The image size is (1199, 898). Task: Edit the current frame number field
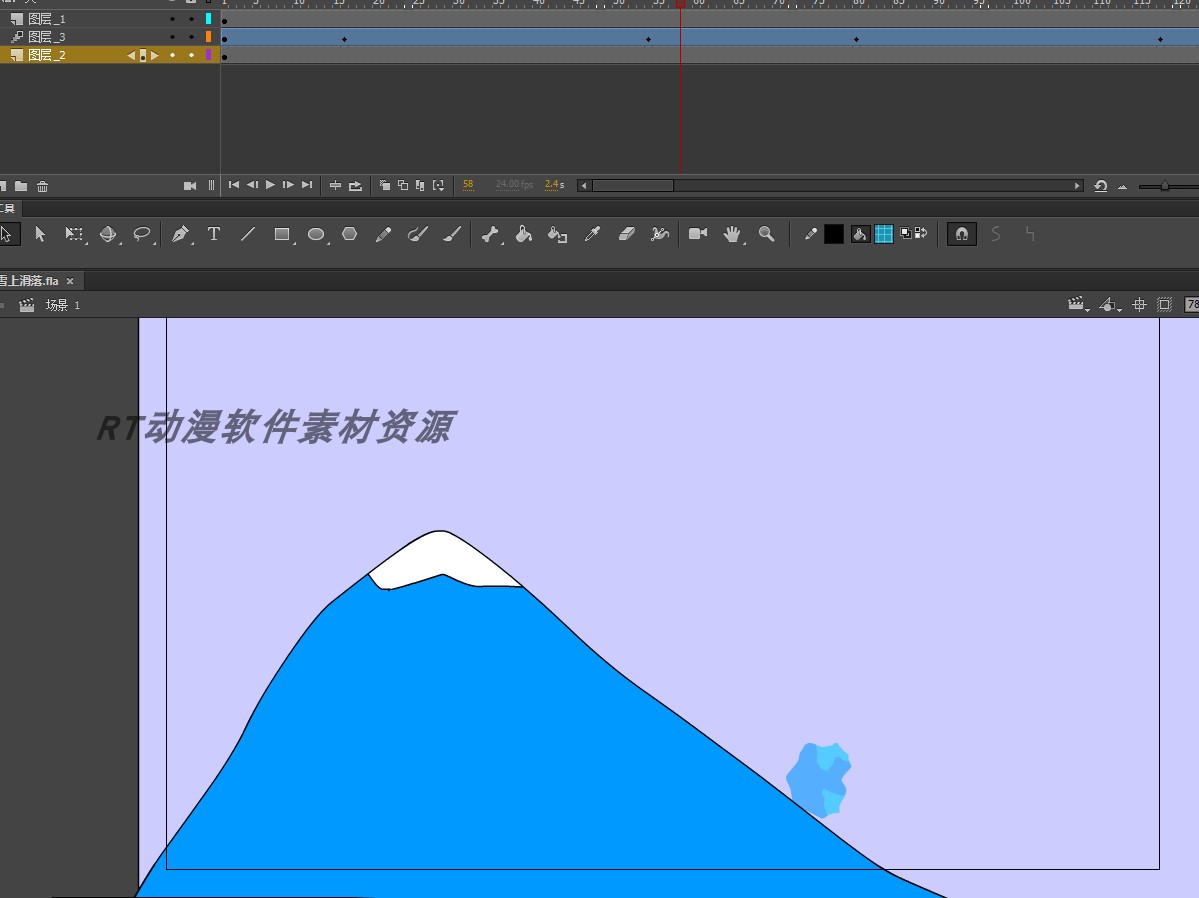(467, 185)
